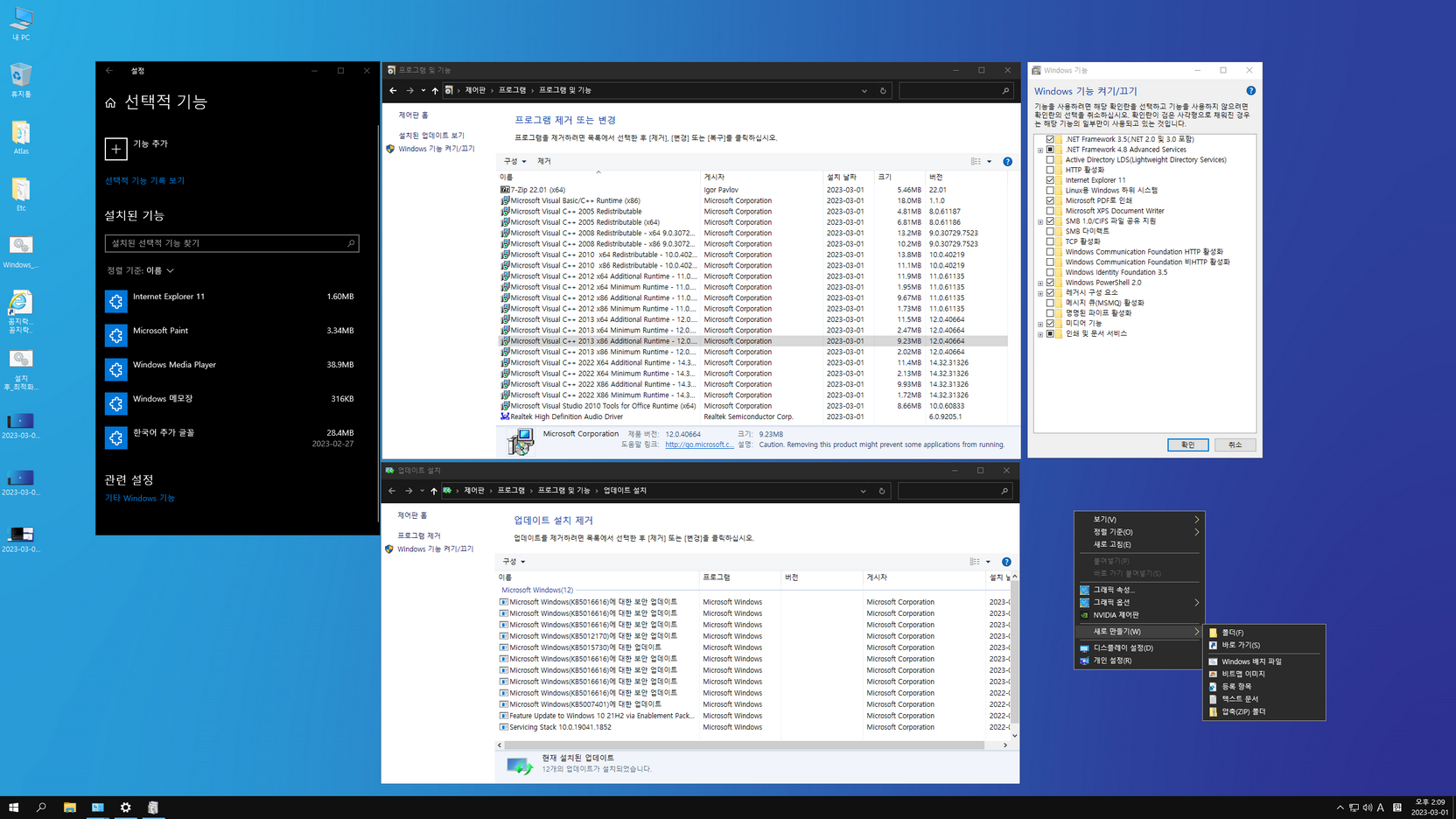Expand 레거시 구성 요소 node
The height and width of the screenshot is (819, 1456).
pyautogui.click(x=1040, y=293)
